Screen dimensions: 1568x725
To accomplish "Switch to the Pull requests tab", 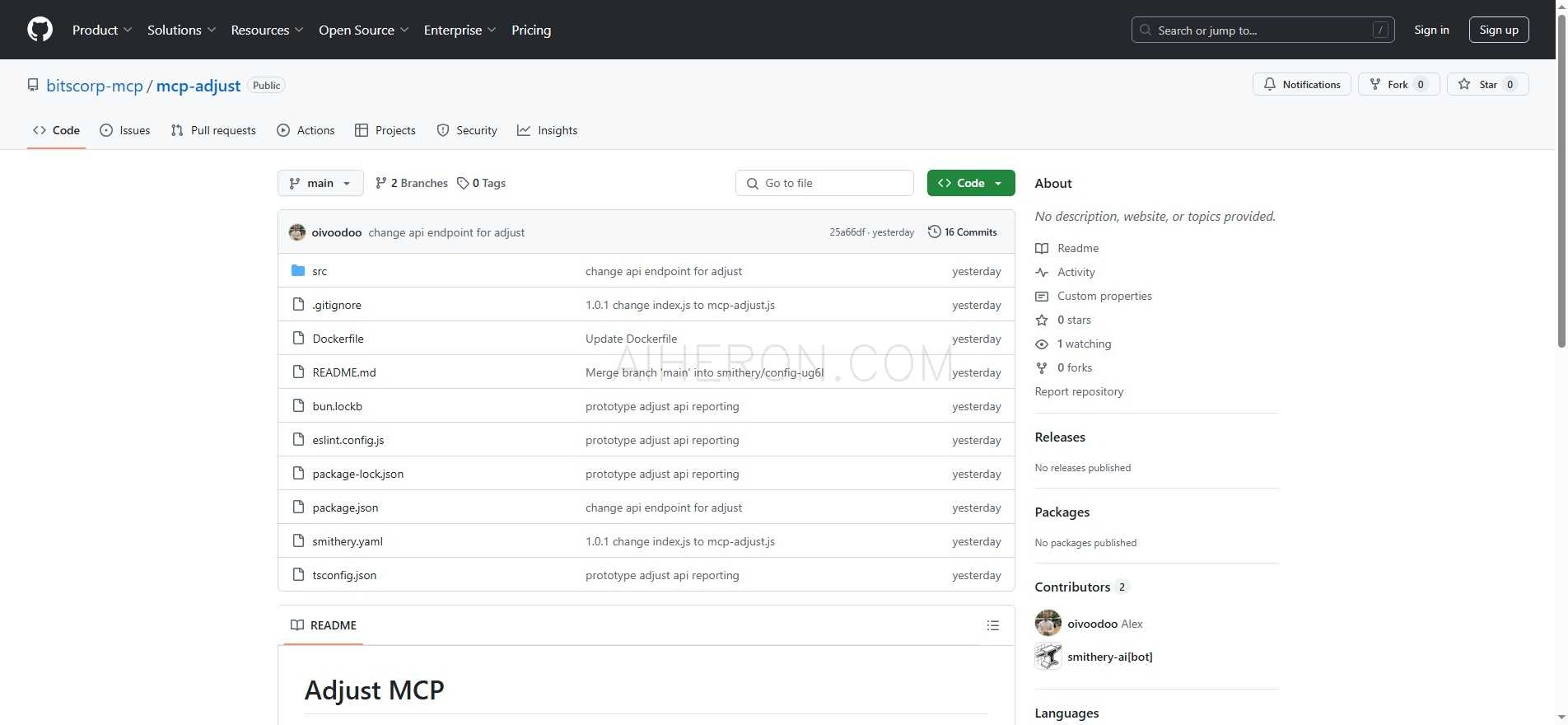I will pos(213,130).
